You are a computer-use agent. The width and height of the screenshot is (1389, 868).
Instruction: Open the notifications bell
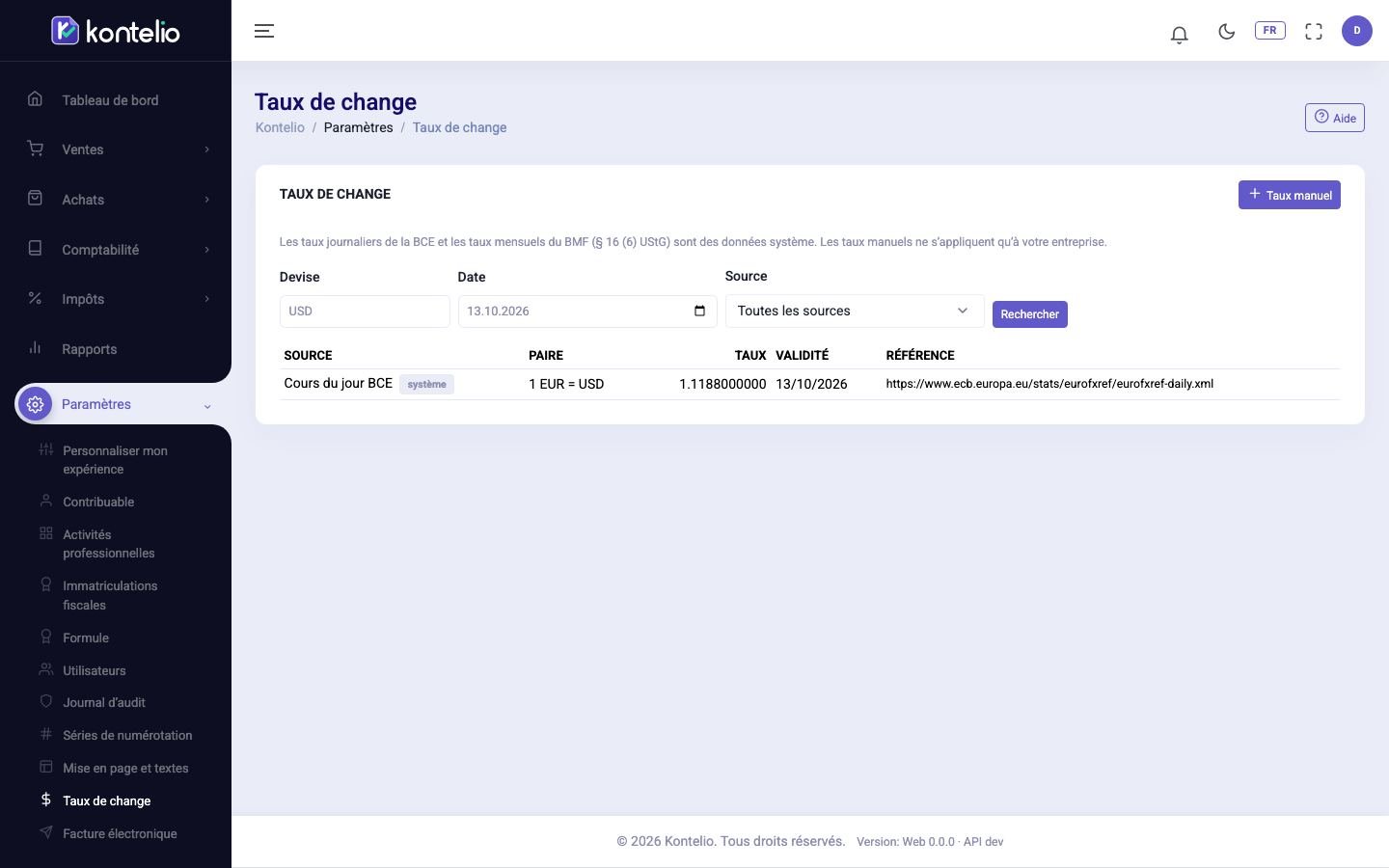(1179, 34)
